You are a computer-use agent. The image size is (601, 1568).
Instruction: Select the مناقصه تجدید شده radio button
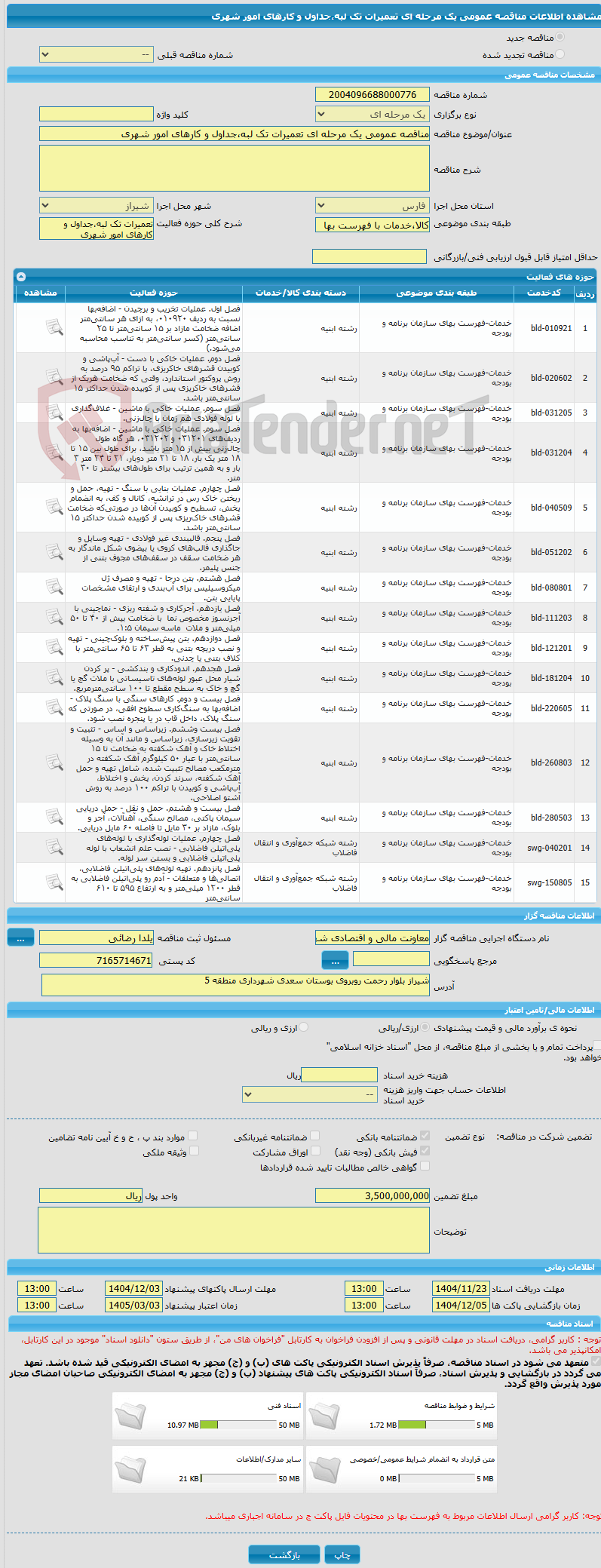(x=560, y=54)
